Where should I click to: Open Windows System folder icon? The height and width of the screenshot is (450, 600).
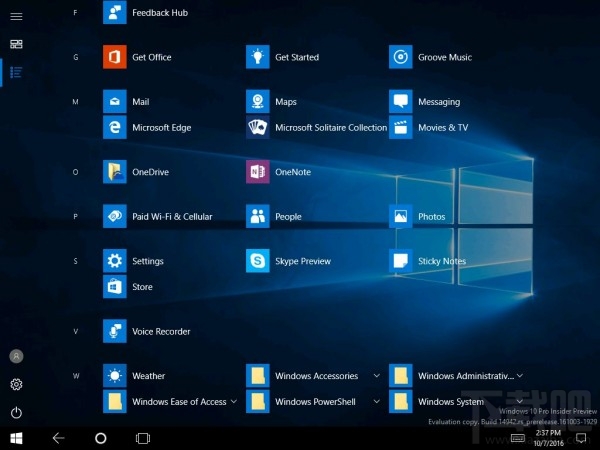click(x=401, y=401)
